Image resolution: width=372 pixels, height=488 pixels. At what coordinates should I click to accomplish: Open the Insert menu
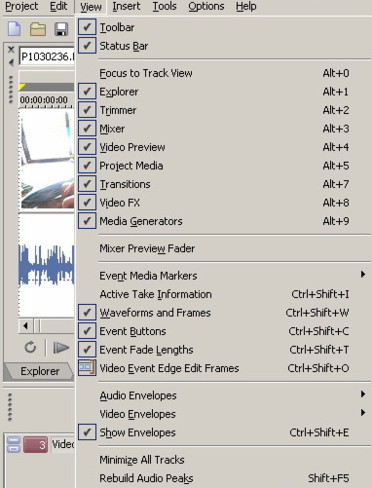click(126, 6)
